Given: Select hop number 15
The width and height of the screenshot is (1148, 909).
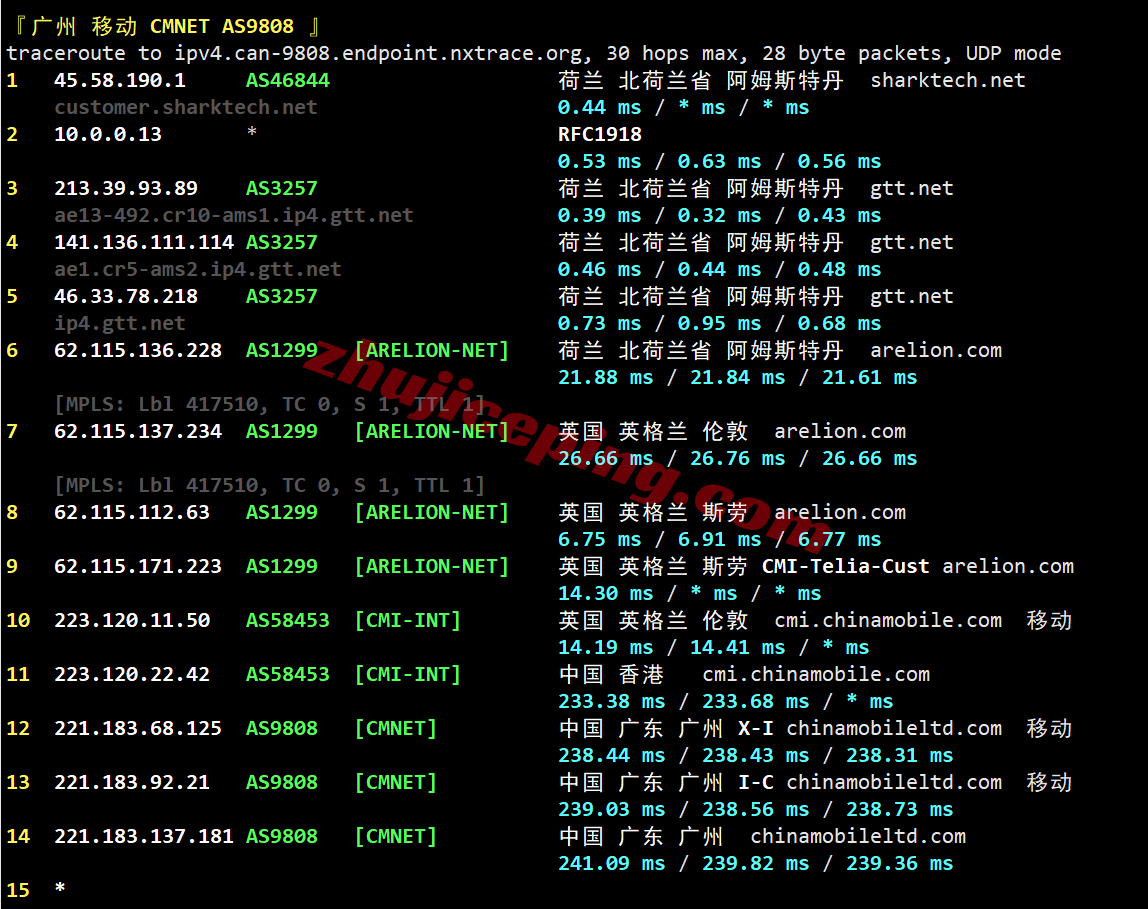Looking at the screenshot, I should 18,891.
